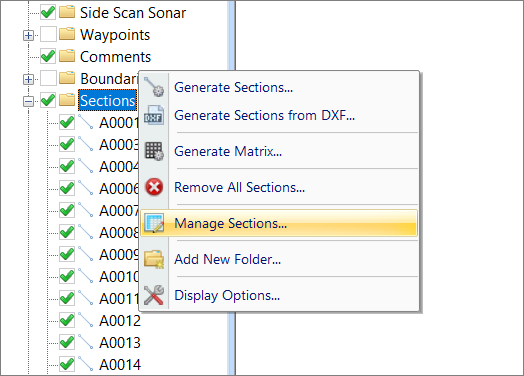Viewport: 524px width, 376px height.
Task: Click the Generate Sections gear-line icon
Action: (154, 87)
